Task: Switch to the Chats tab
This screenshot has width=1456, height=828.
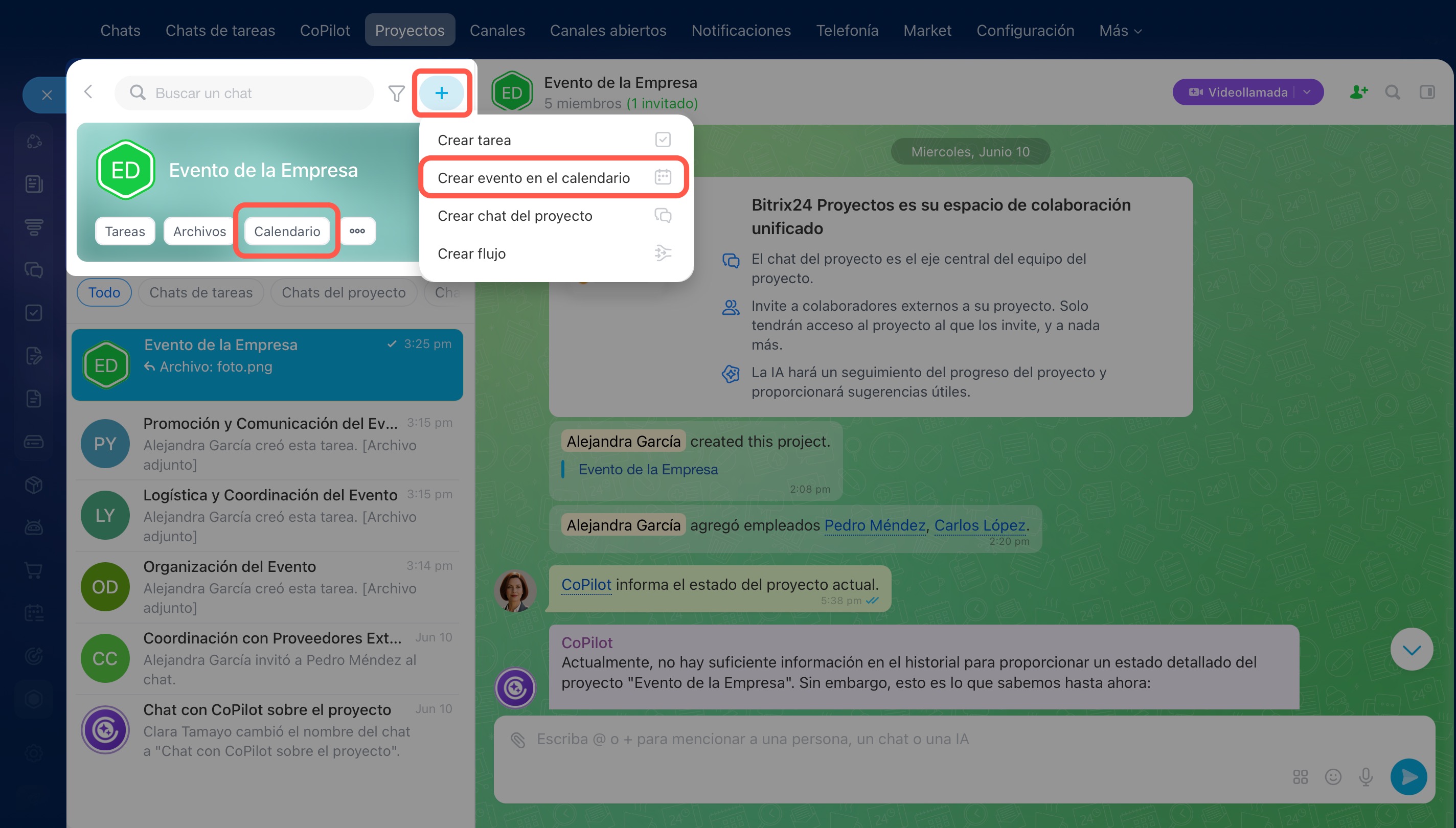Action: [120, 31]
